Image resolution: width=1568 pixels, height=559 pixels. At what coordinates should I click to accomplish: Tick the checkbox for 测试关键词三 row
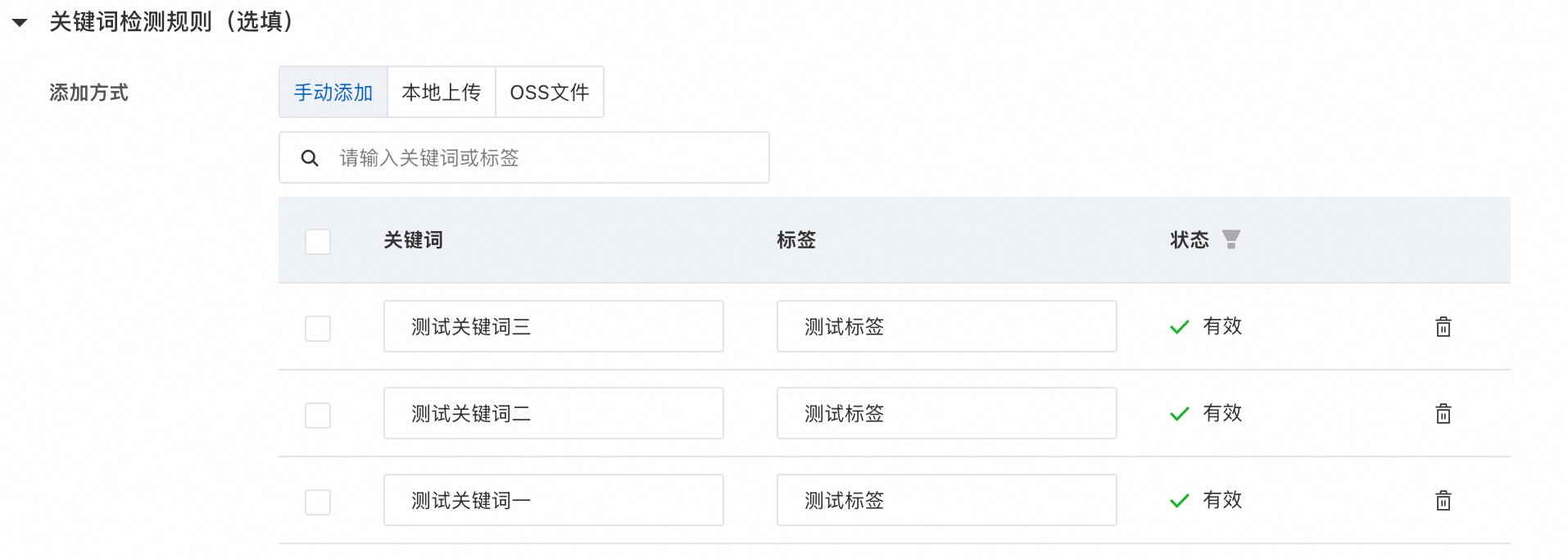pos(318,329)
